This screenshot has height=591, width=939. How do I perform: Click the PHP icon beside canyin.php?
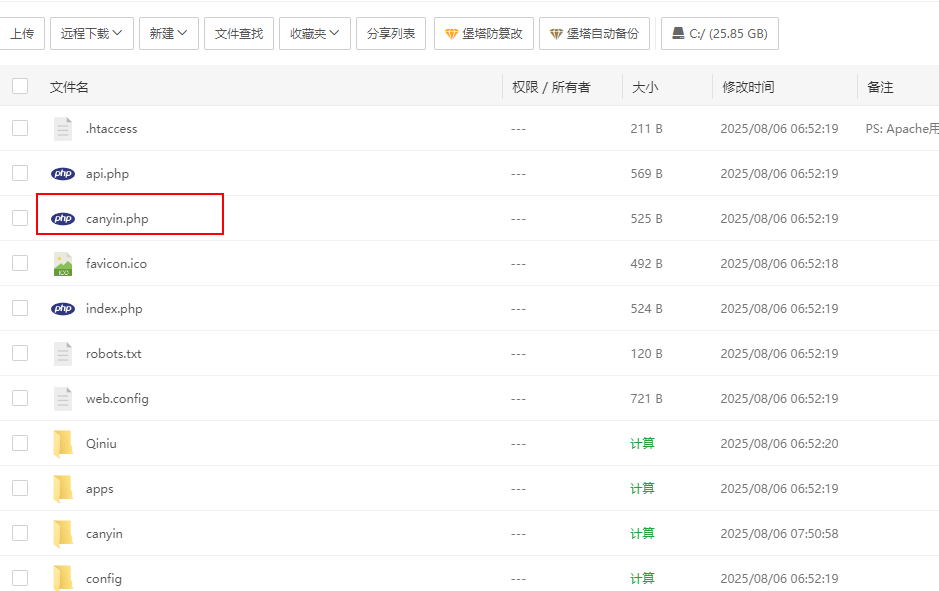tap(63, 219)
